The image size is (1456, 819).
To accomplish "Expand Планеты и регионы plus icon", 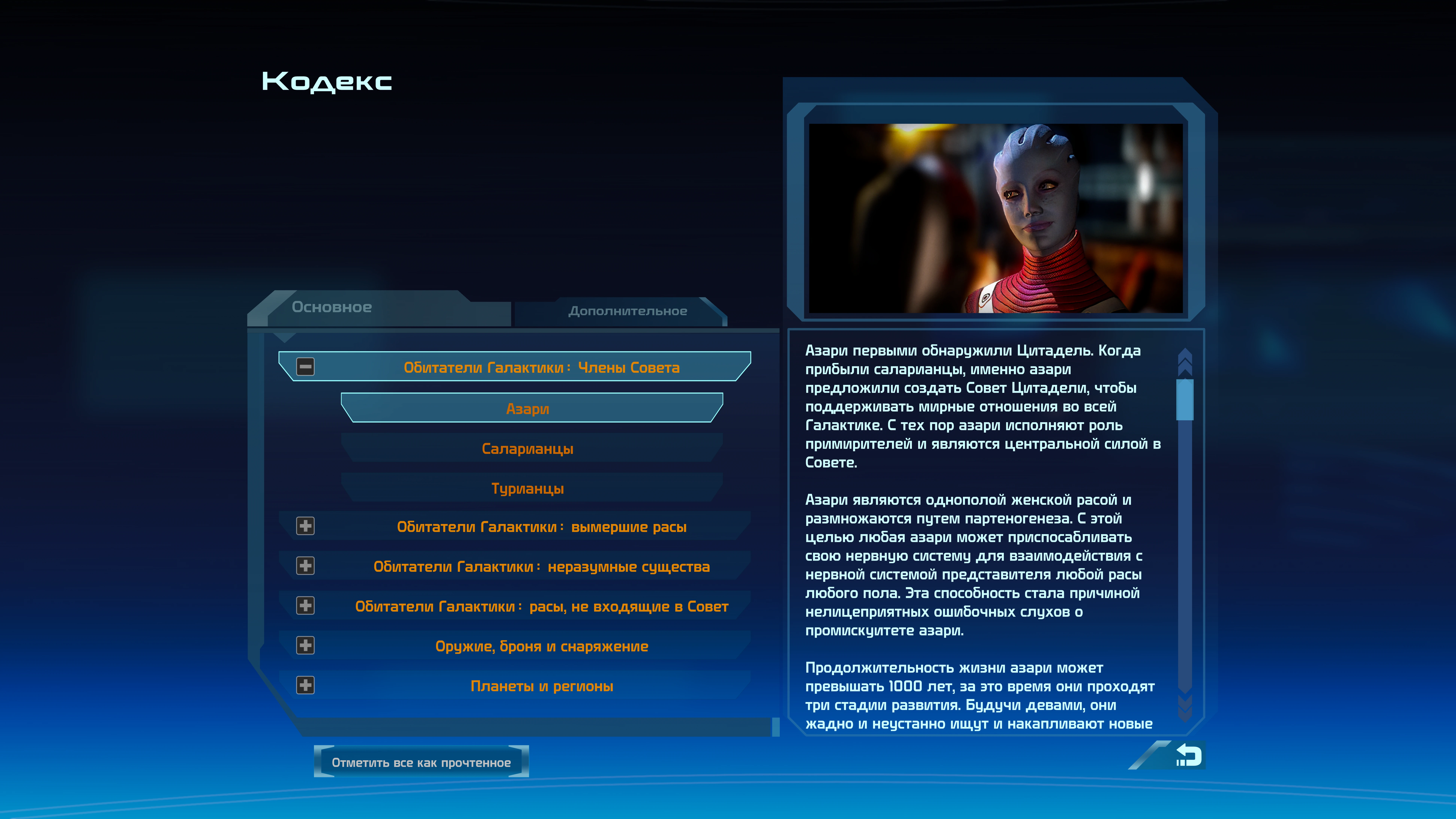I will [x=305, y=686].
